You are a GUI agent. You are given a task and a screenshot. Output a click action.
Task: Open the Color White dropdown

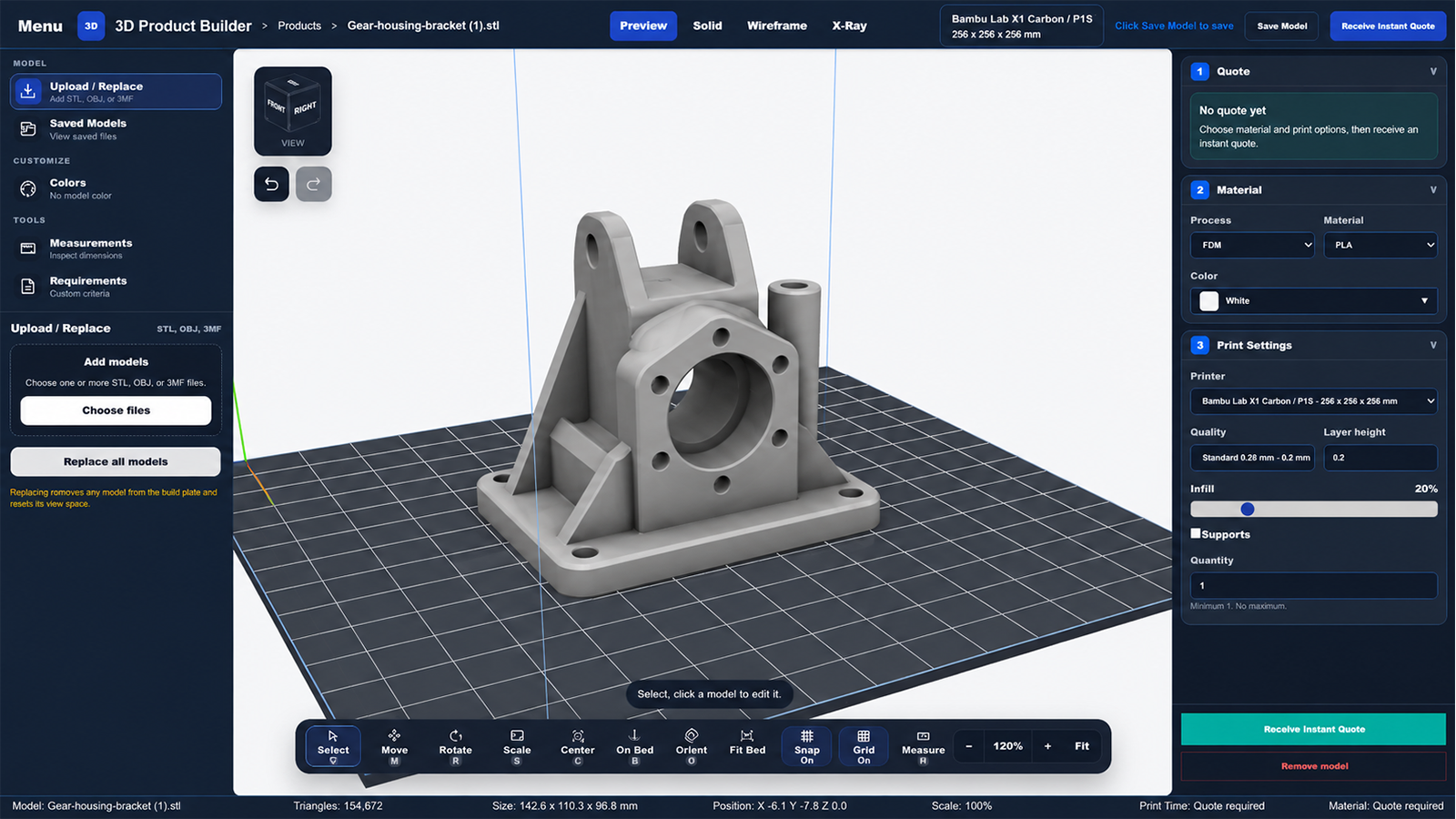point(1314,301)
